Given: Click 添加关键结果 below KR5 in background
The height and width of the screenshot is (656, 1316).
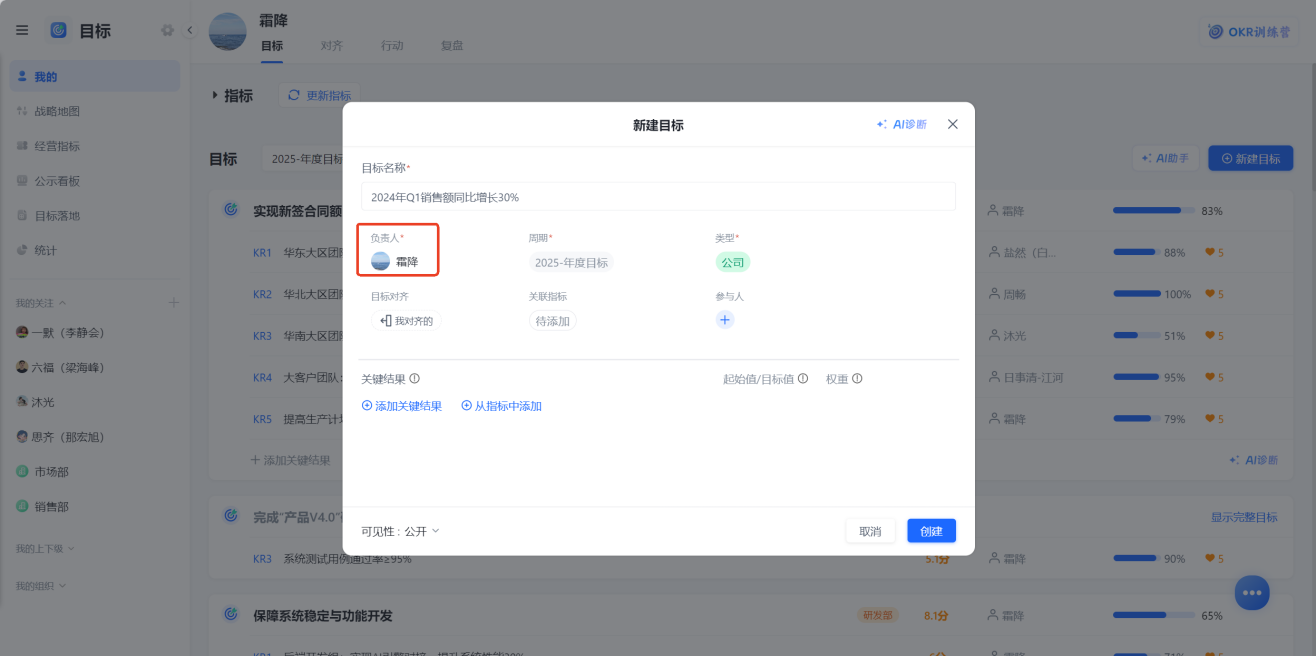Looking at the screenshot, I should [x=290, y=460].
